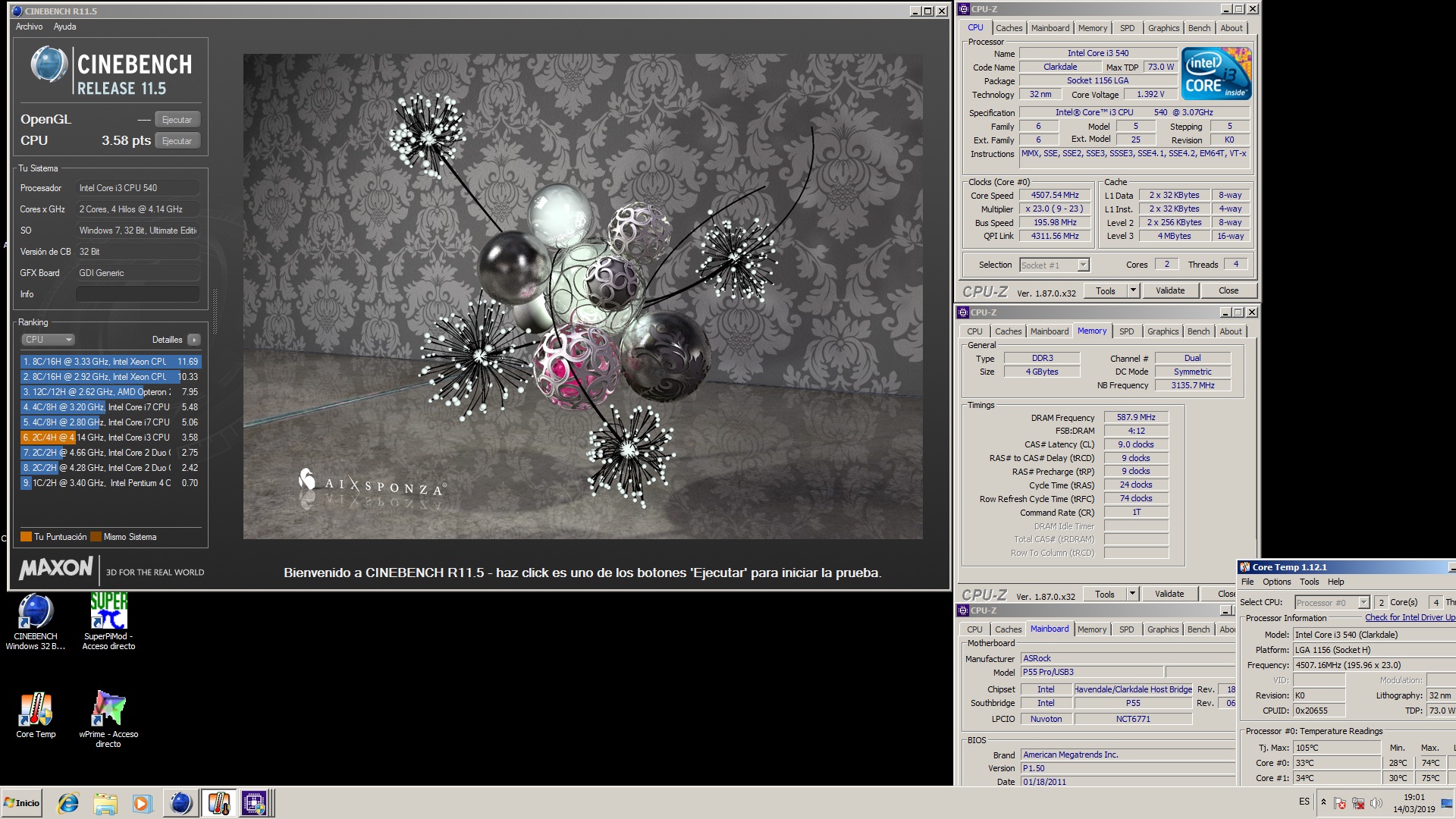Switch to Core Temp via its taskbar button

click(x=218, y=803)
